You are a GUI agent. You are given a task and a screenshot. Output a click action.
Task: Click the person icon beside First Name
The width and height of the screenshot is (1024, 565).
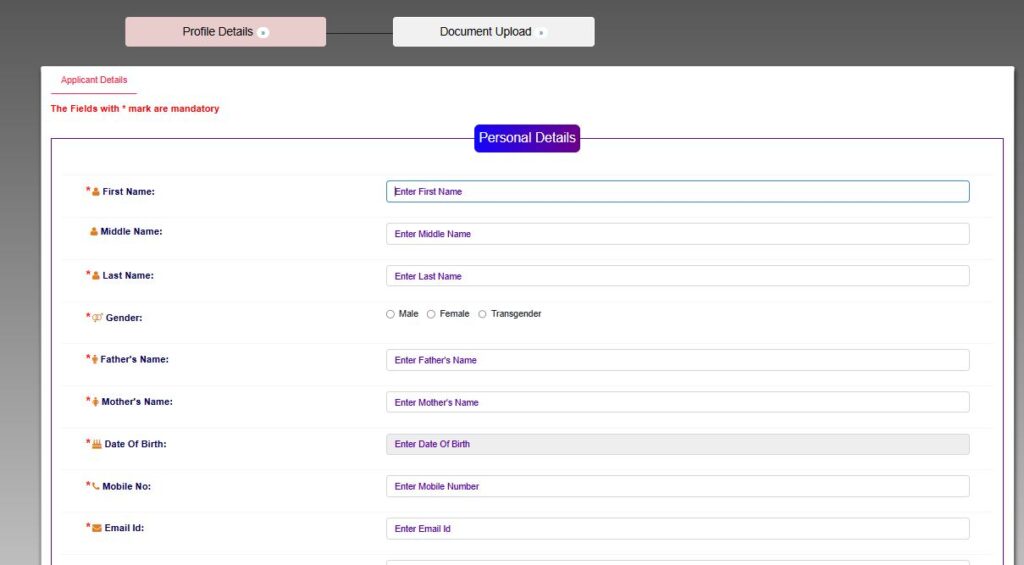95,192
